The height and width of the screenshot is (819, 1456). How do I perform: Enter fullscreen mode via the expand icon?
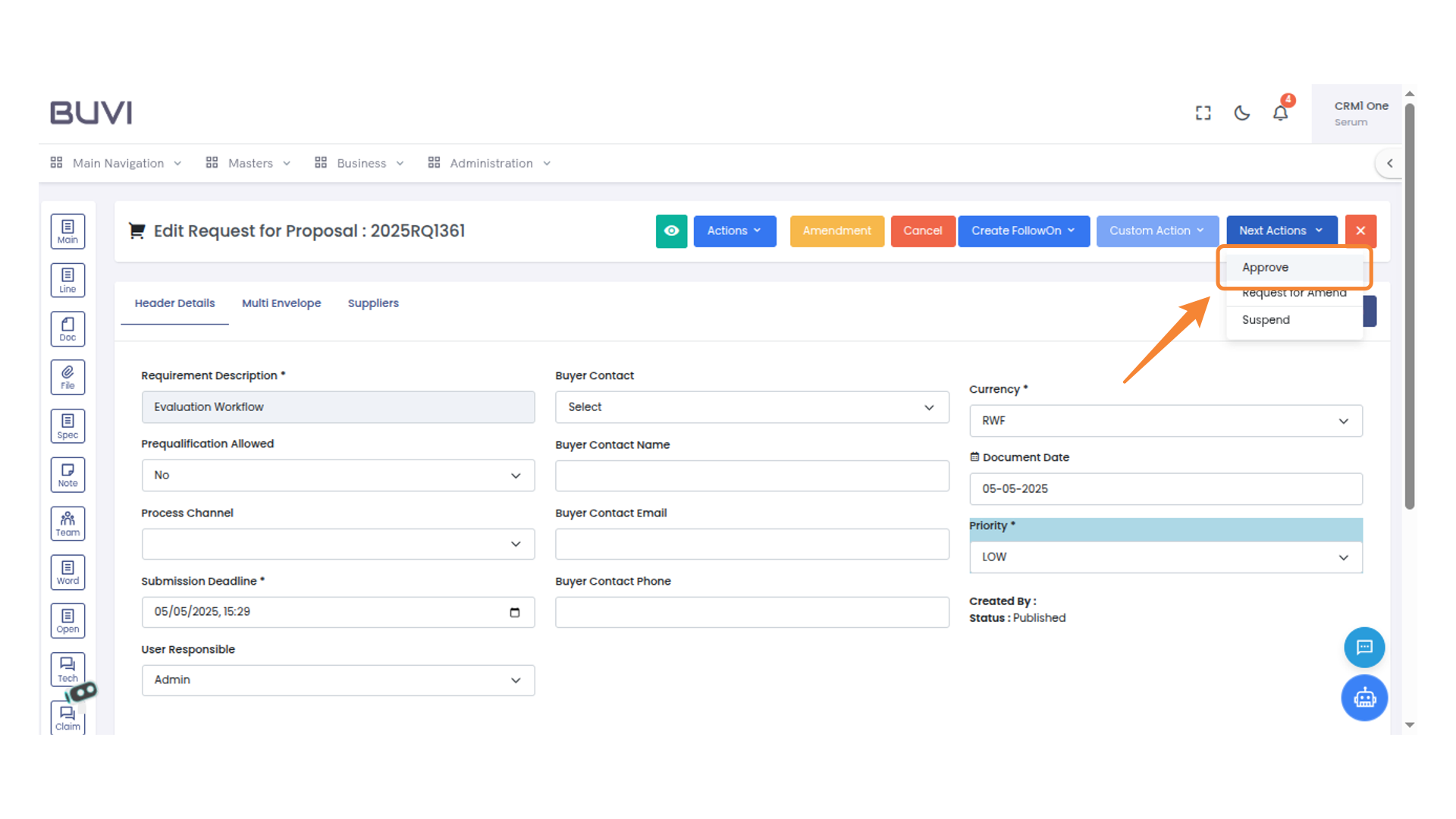pos(1203,113)
